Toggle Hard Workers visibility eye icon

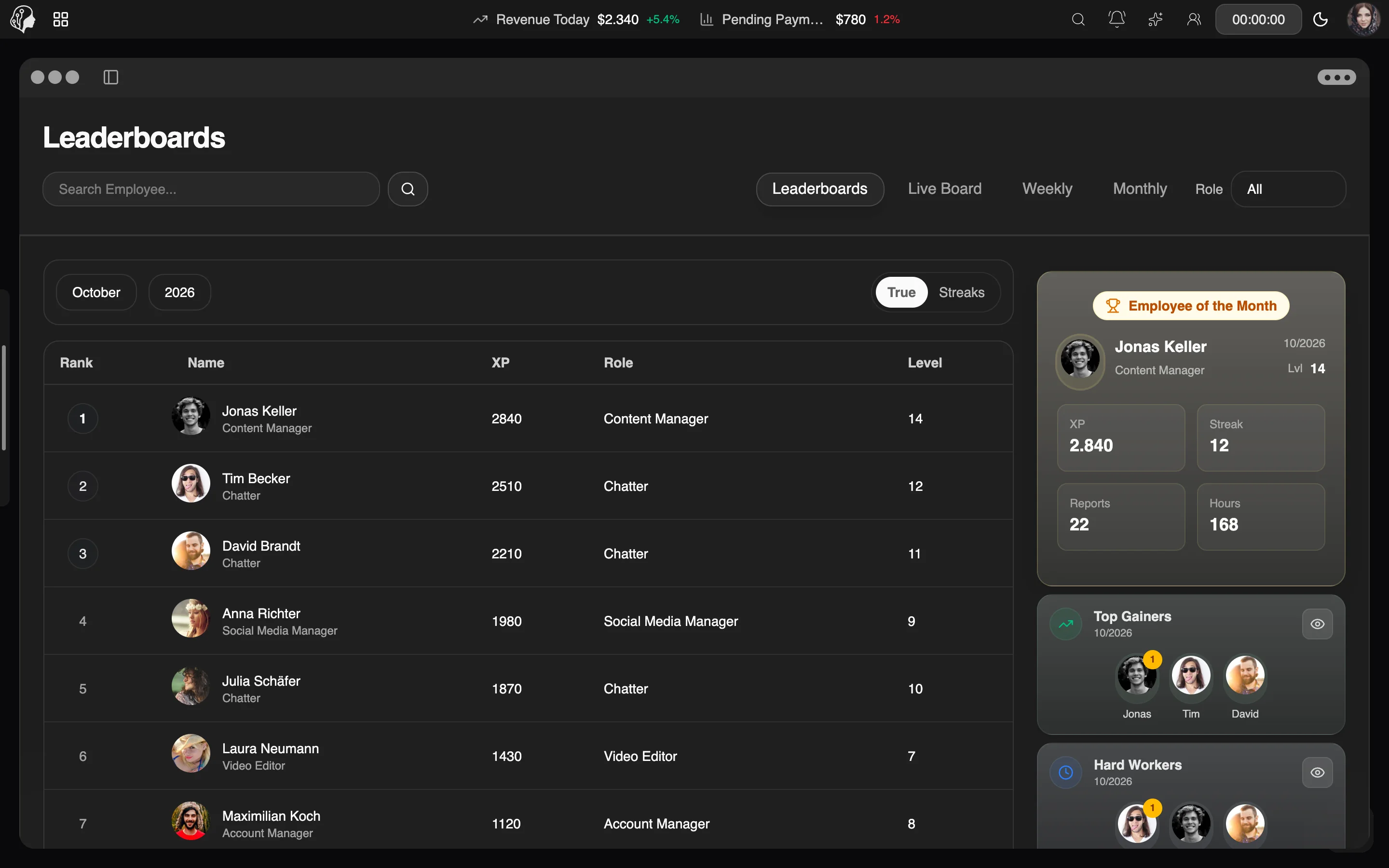pos(1317,773)
